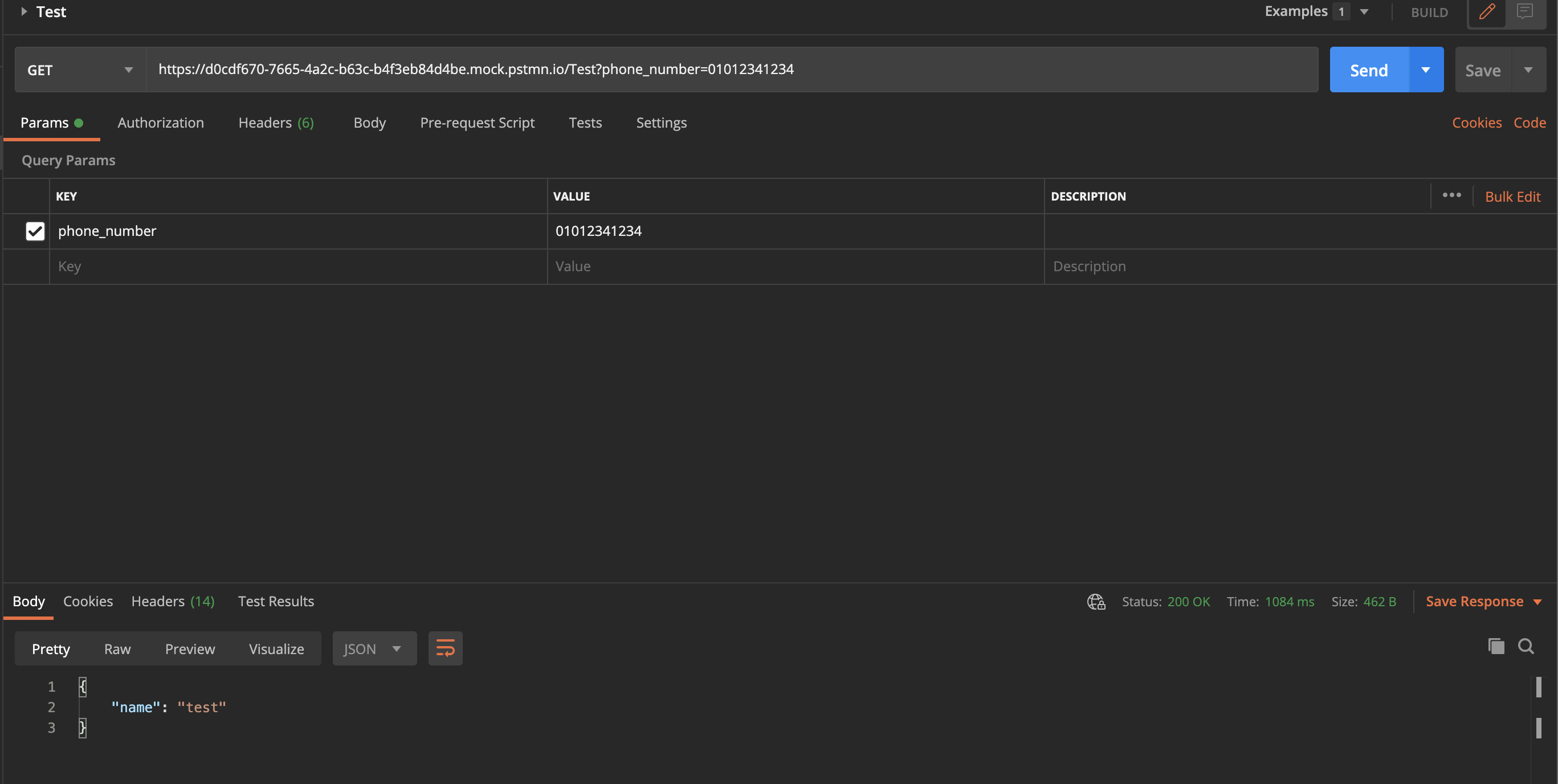Switch to the Authorization tab

tap(161, 123)
